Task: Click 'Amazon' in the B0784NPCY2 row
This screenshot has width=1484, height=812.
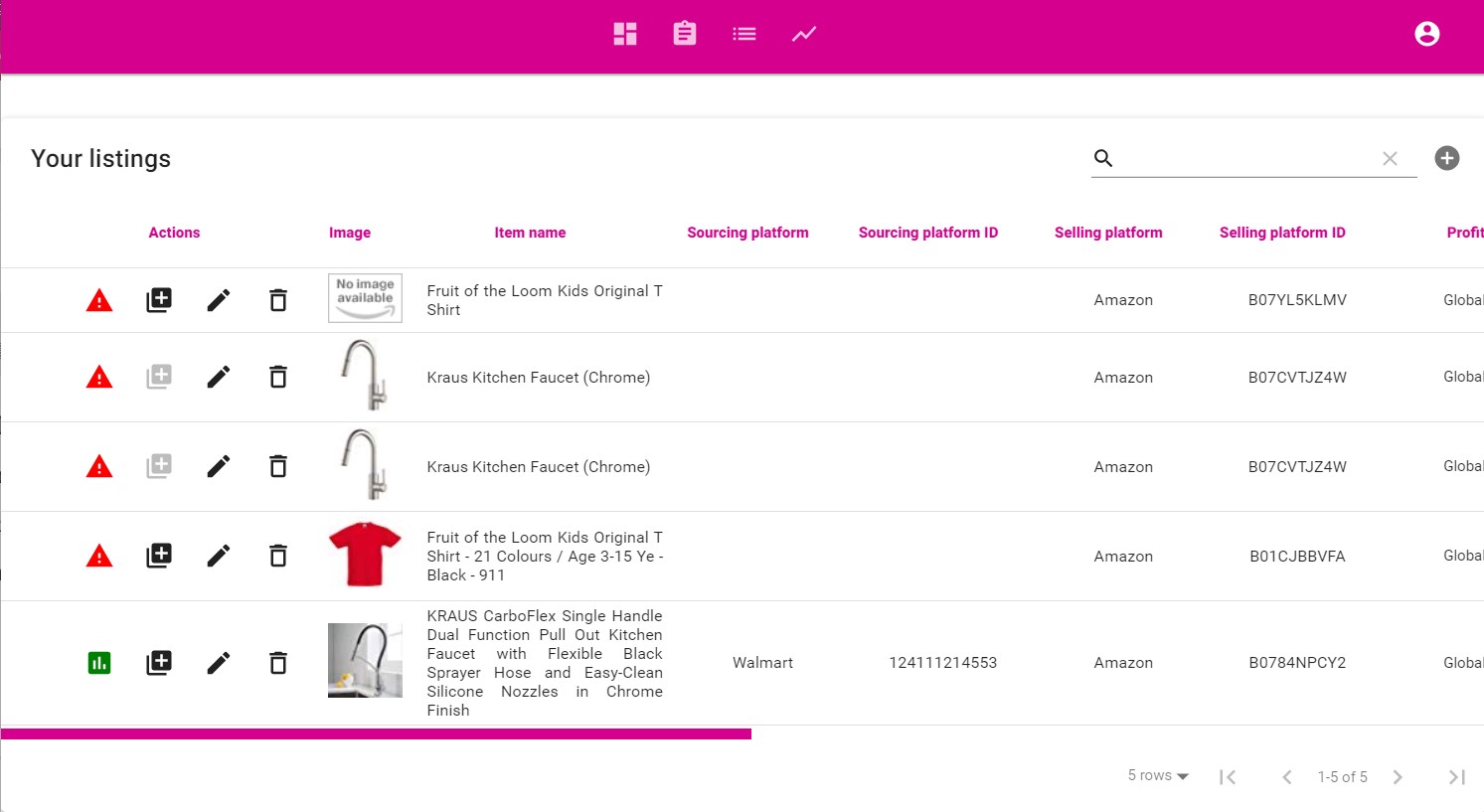Action: coord(1123,663)
